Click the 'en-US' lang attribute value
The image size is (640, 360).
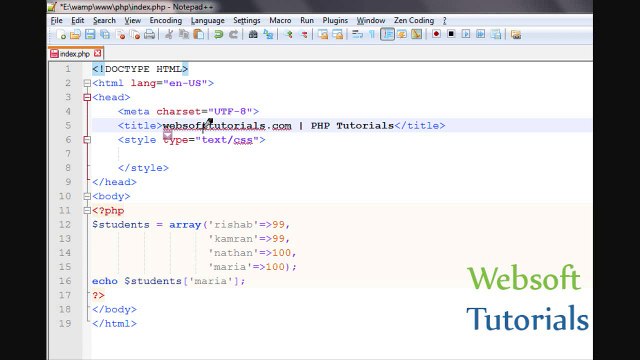tap(185, 83)
